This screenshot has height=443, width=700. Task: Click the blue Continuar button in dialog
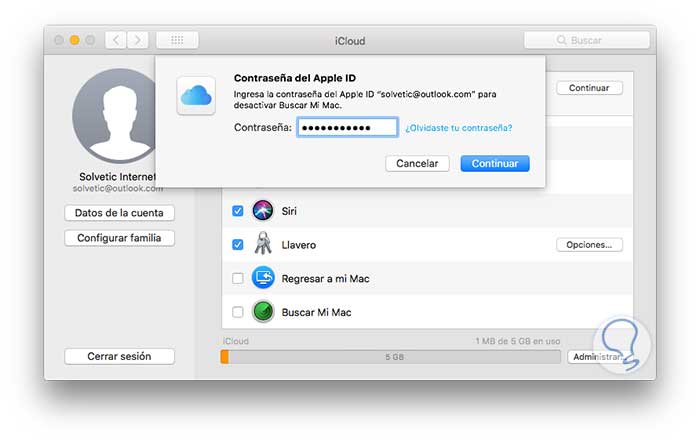click(495, 163)
